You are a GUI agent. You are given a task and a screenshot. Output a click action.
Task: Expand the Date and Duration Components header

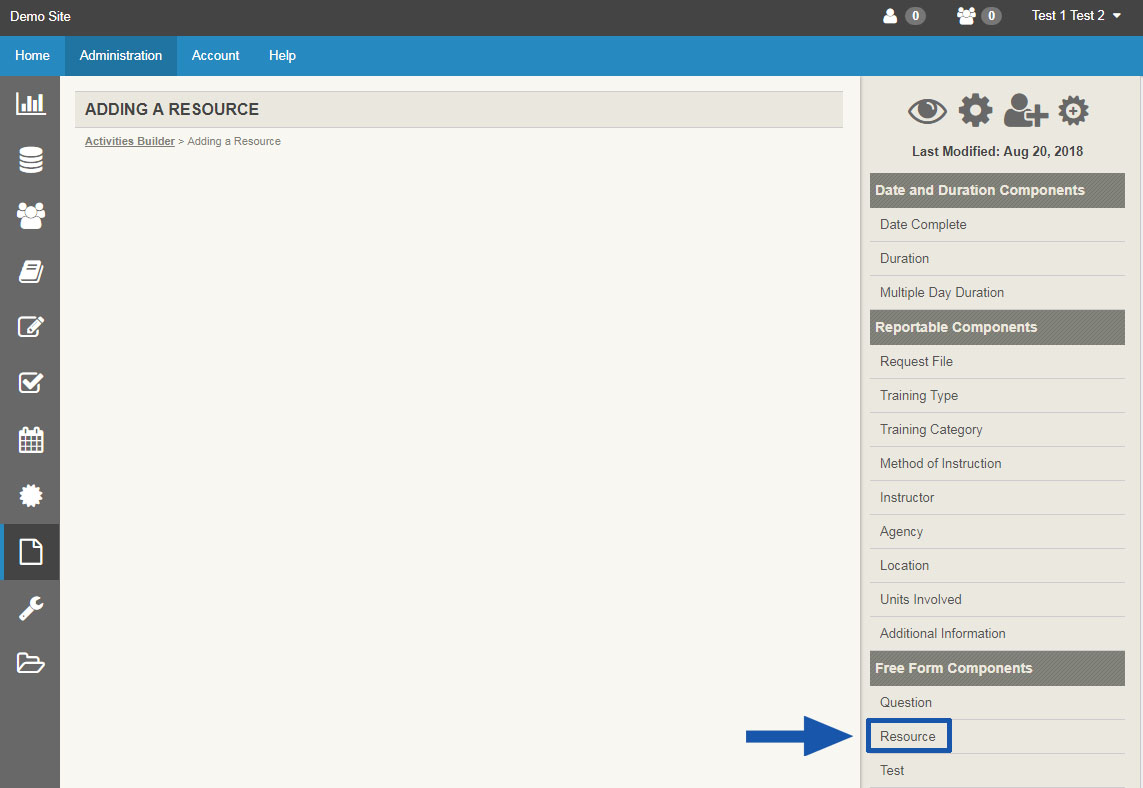996,190
